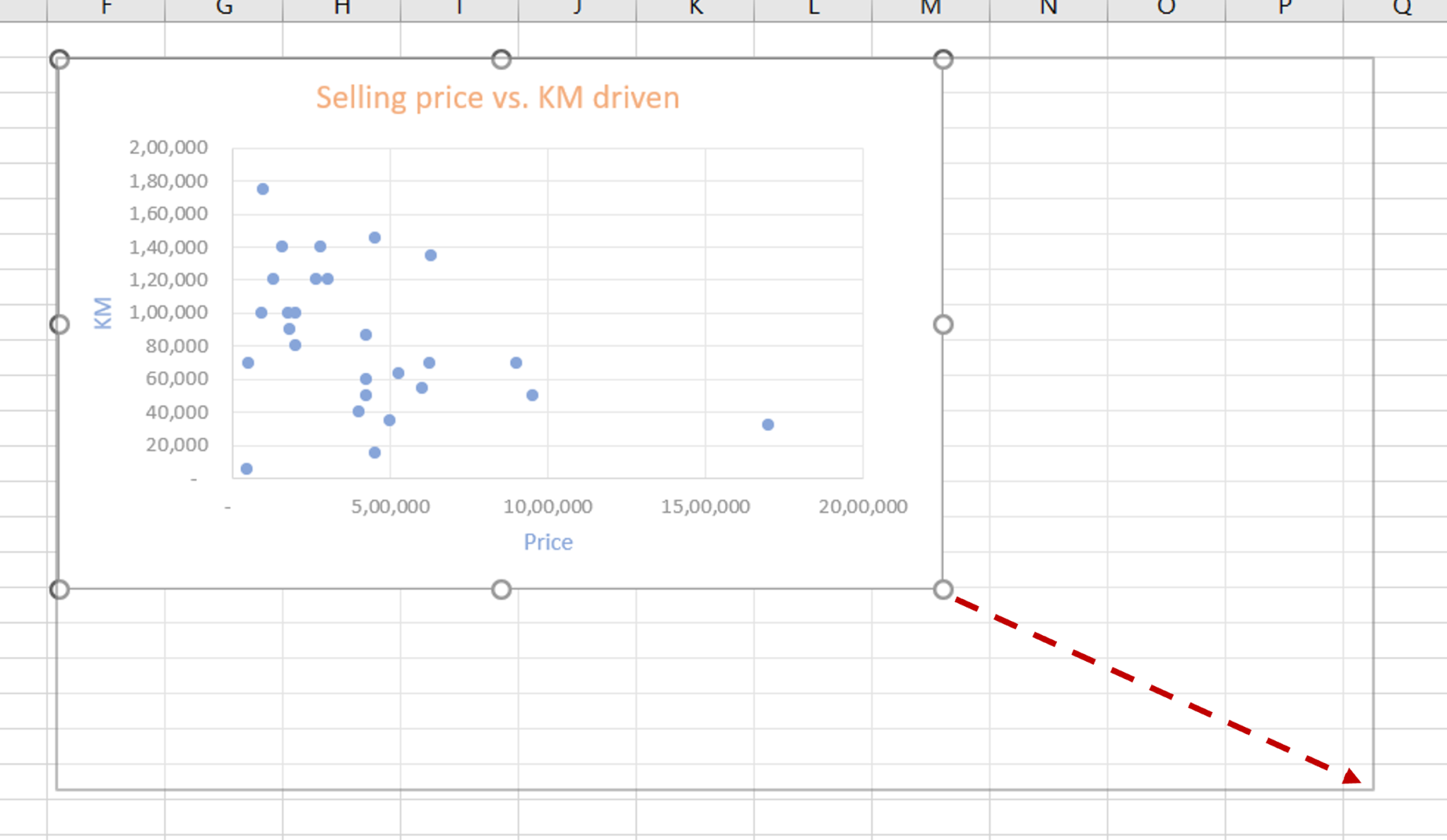Click the right-middle chart resize handle
Screen dimensions: 1447x840
point(943,324)
